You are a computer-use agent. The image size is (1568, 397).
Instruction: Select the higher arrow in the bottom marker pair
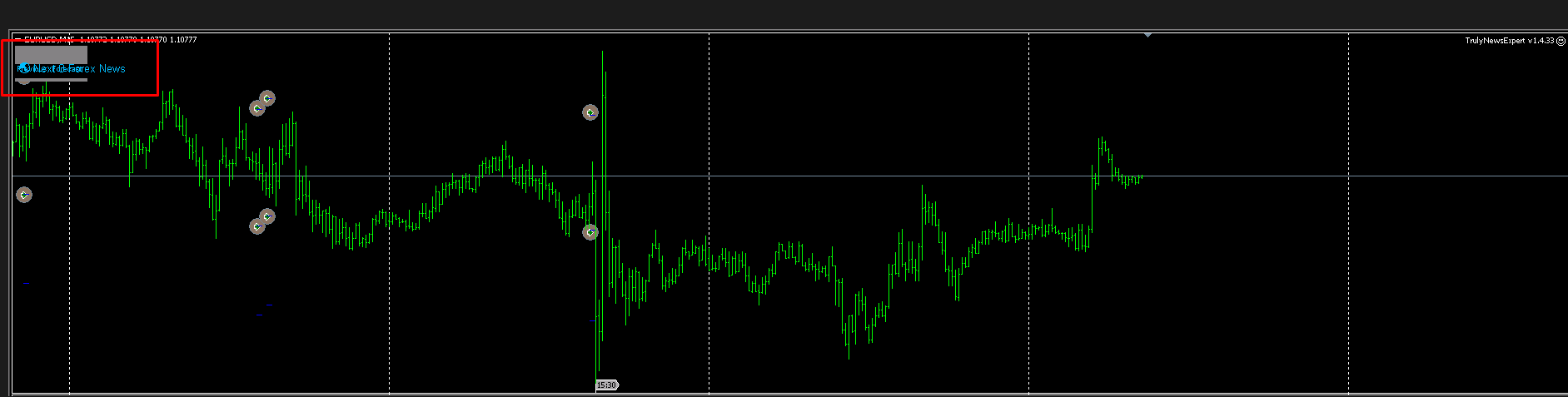[x=267, y=216]
